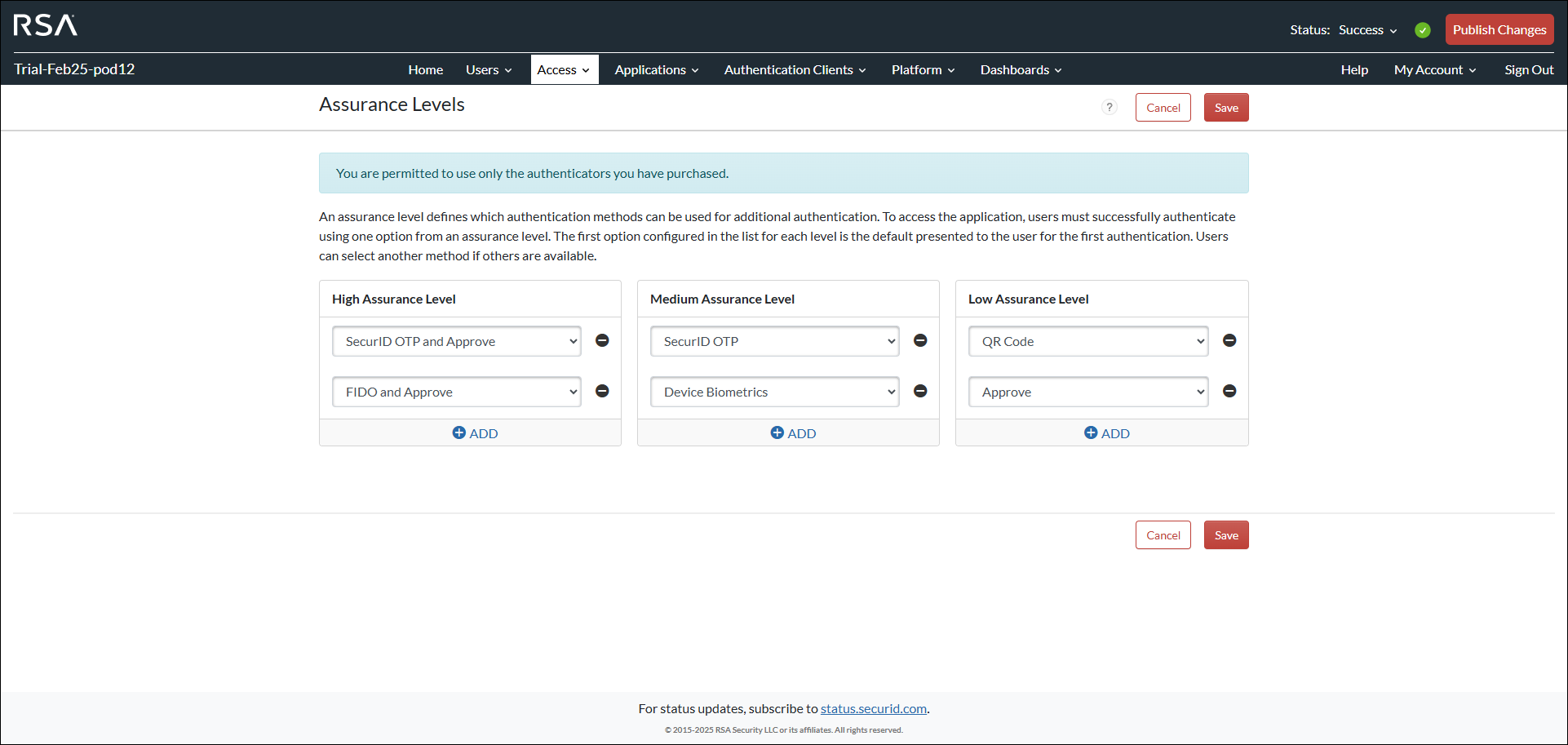Remove Device Biometrics option row

pyautogui.click(x=920, y=391)
